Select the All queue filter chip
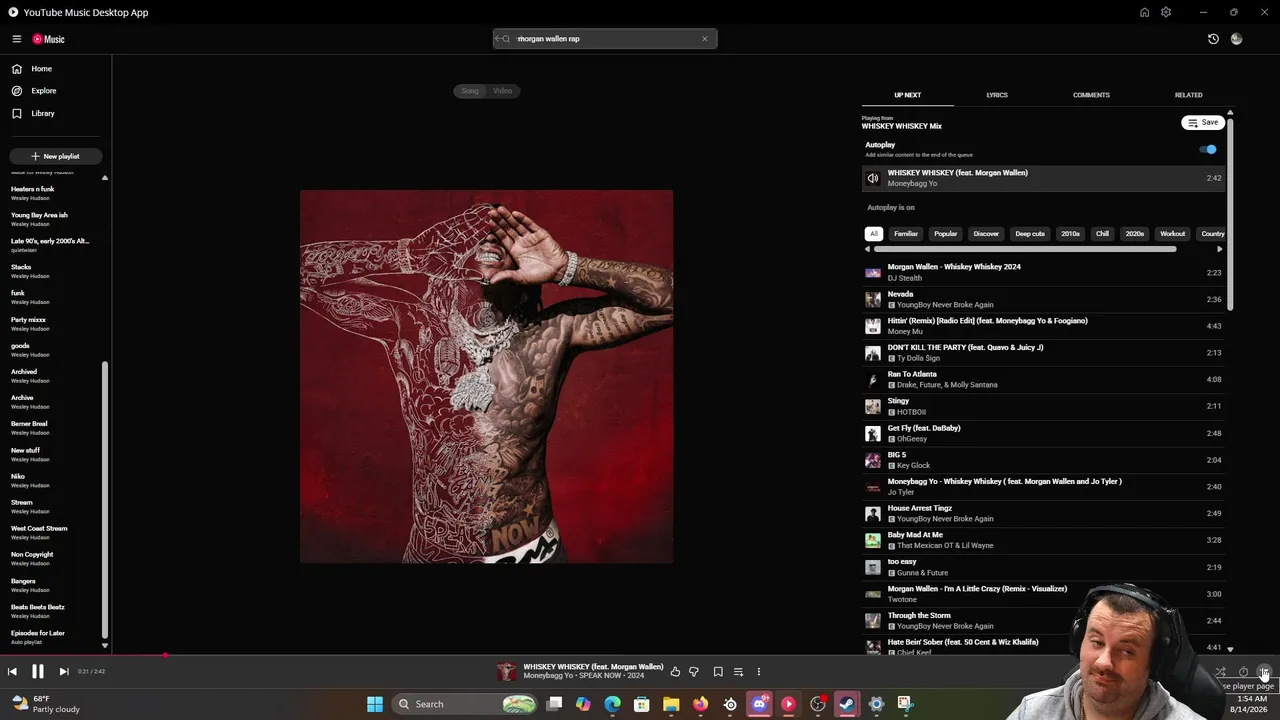The image size is (1280, 720). pyautogui.click(x=873, y=234)
